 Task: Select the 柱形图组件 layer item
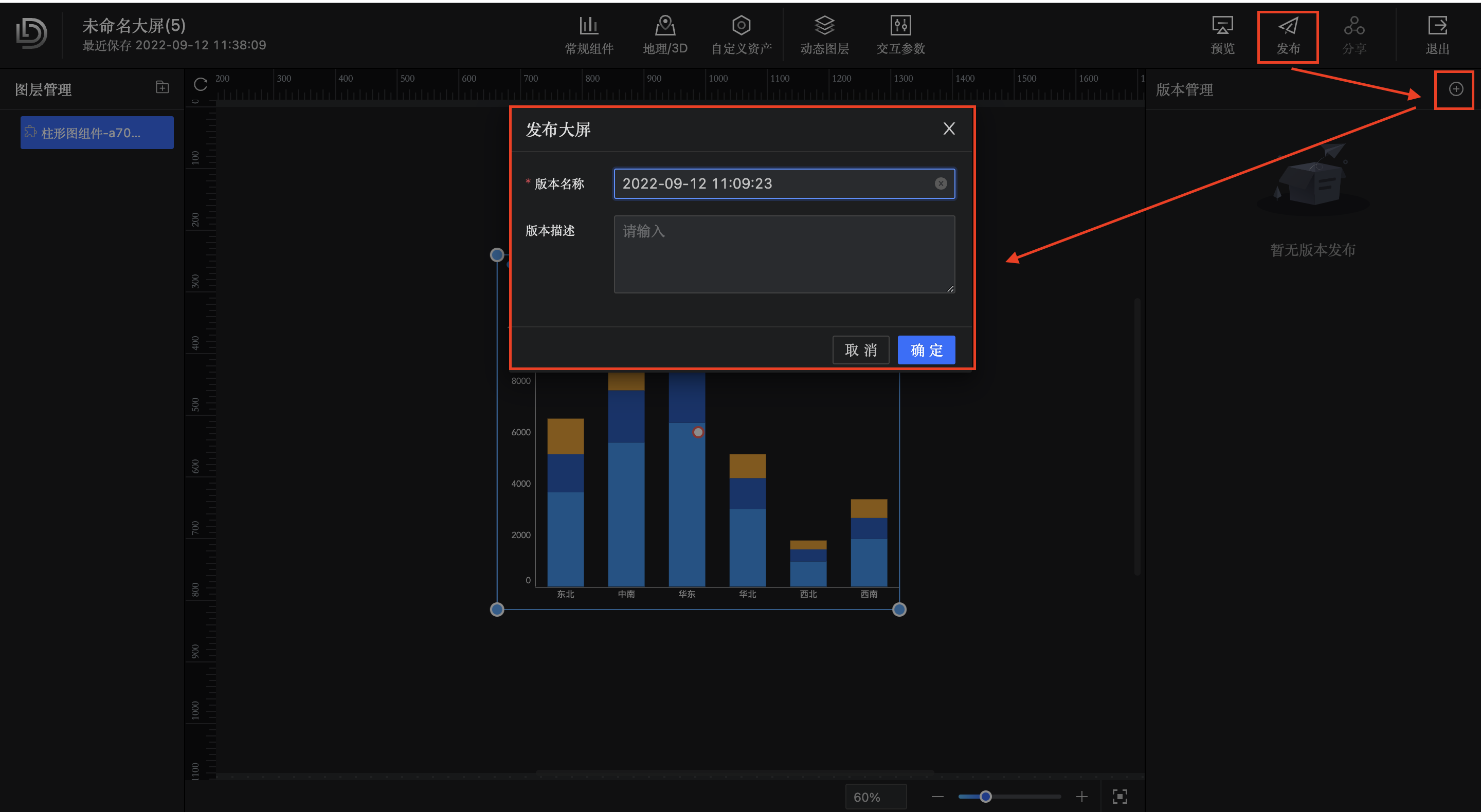[x=97, y=133]
